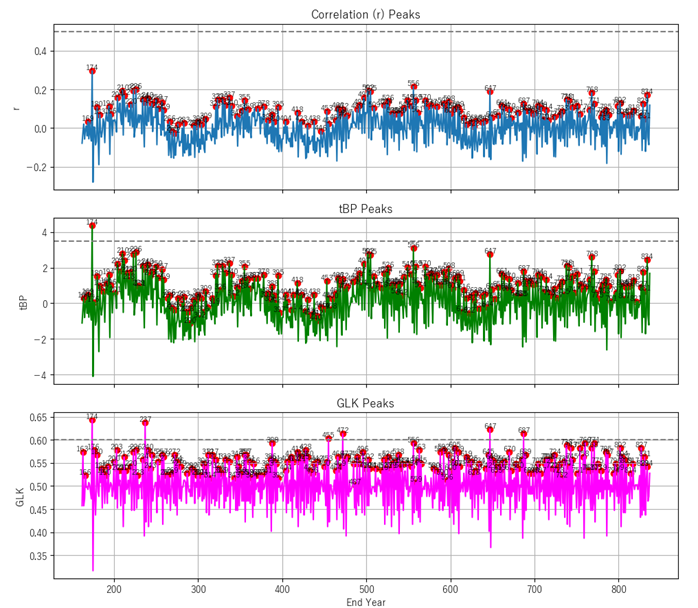Click the 0.55 tick on GLK y-axis
698x608 pixels.
pos(38,463)
